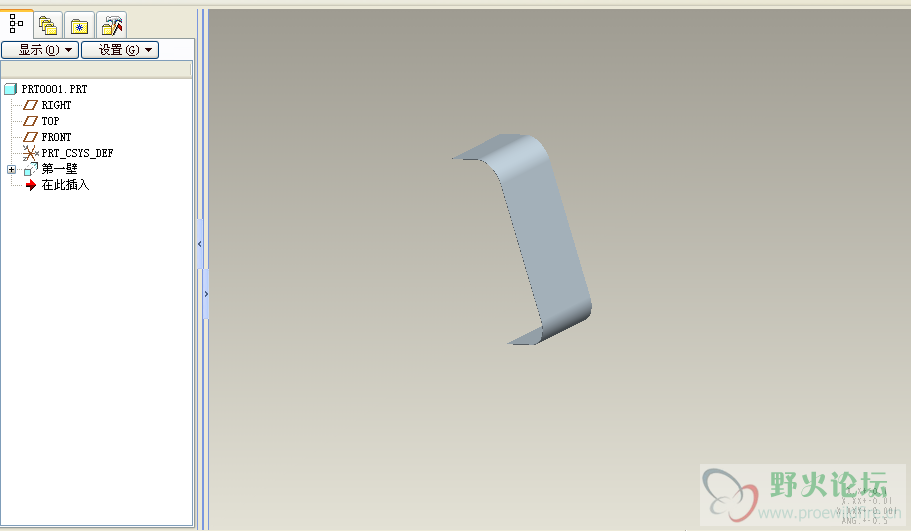Open the Favorites folder tab
This screenshot has height=531, width=911.
80,26
